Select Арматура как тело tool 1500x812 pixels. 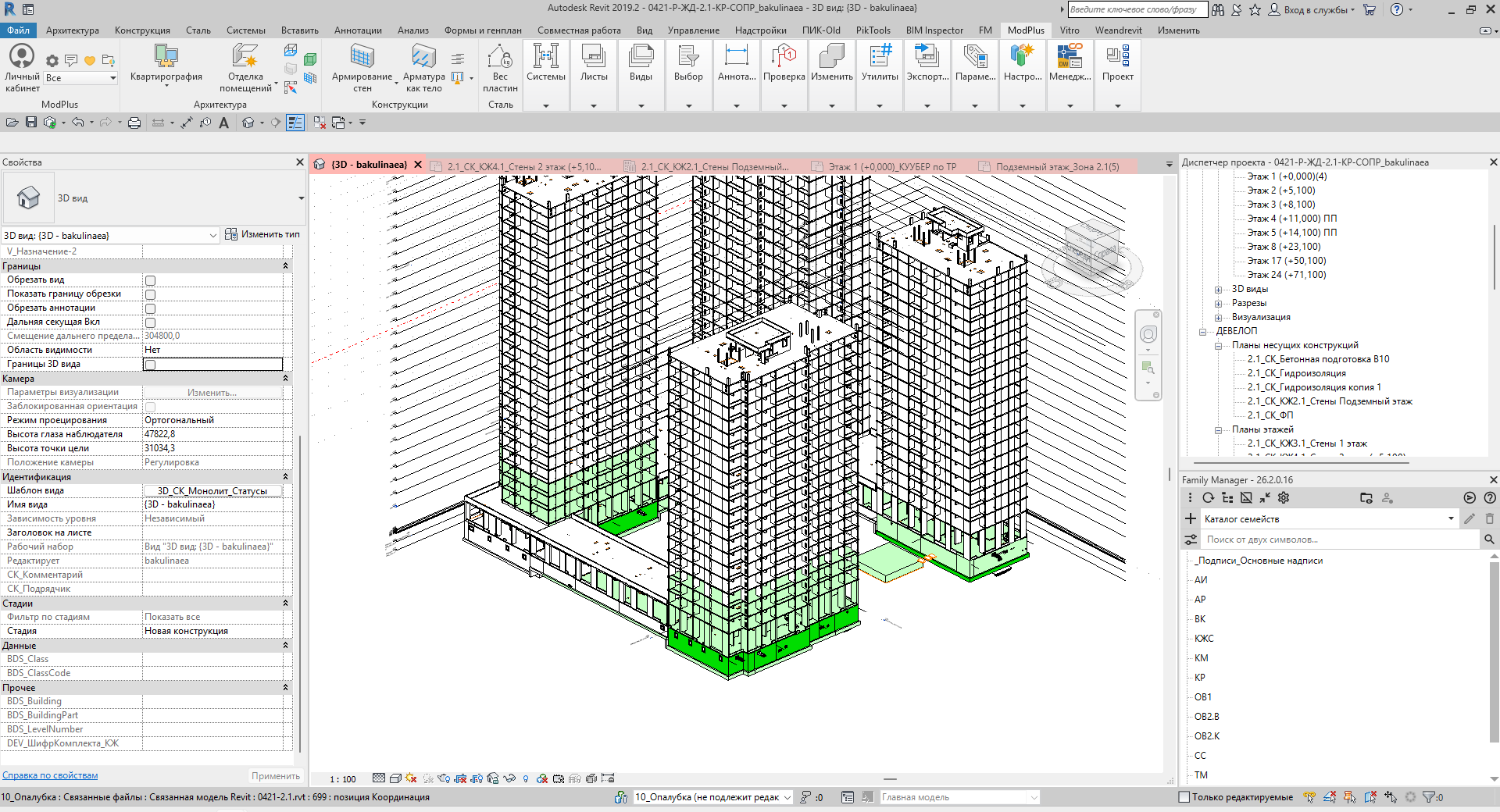(423, 68)
